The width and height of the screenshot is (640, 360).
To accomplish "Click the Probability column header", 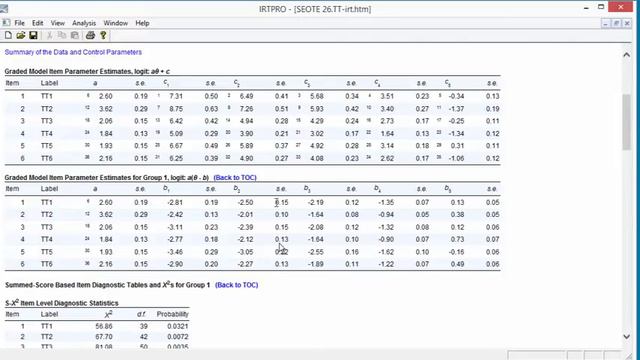I will click(x=173, y=314).
